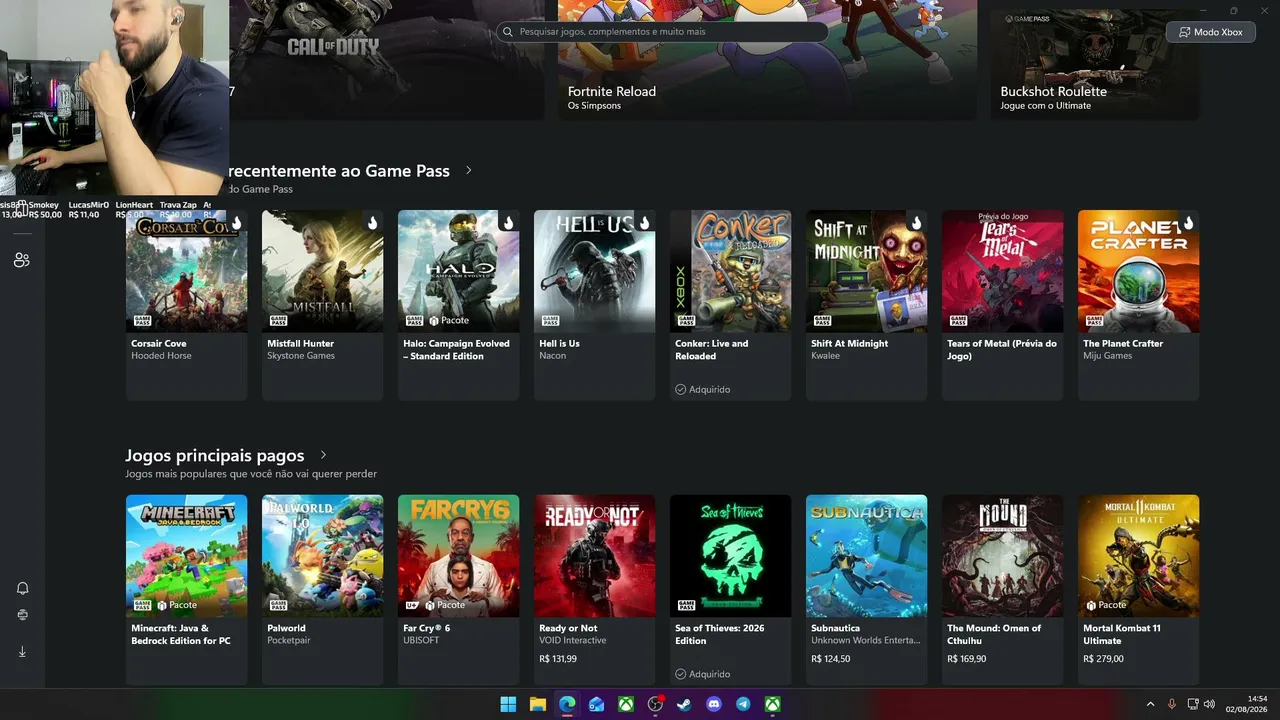Open Outlook from the taskbar
Image resolution: width=1280 pixels, height=720 pixels.
click(x=596, y=704)
